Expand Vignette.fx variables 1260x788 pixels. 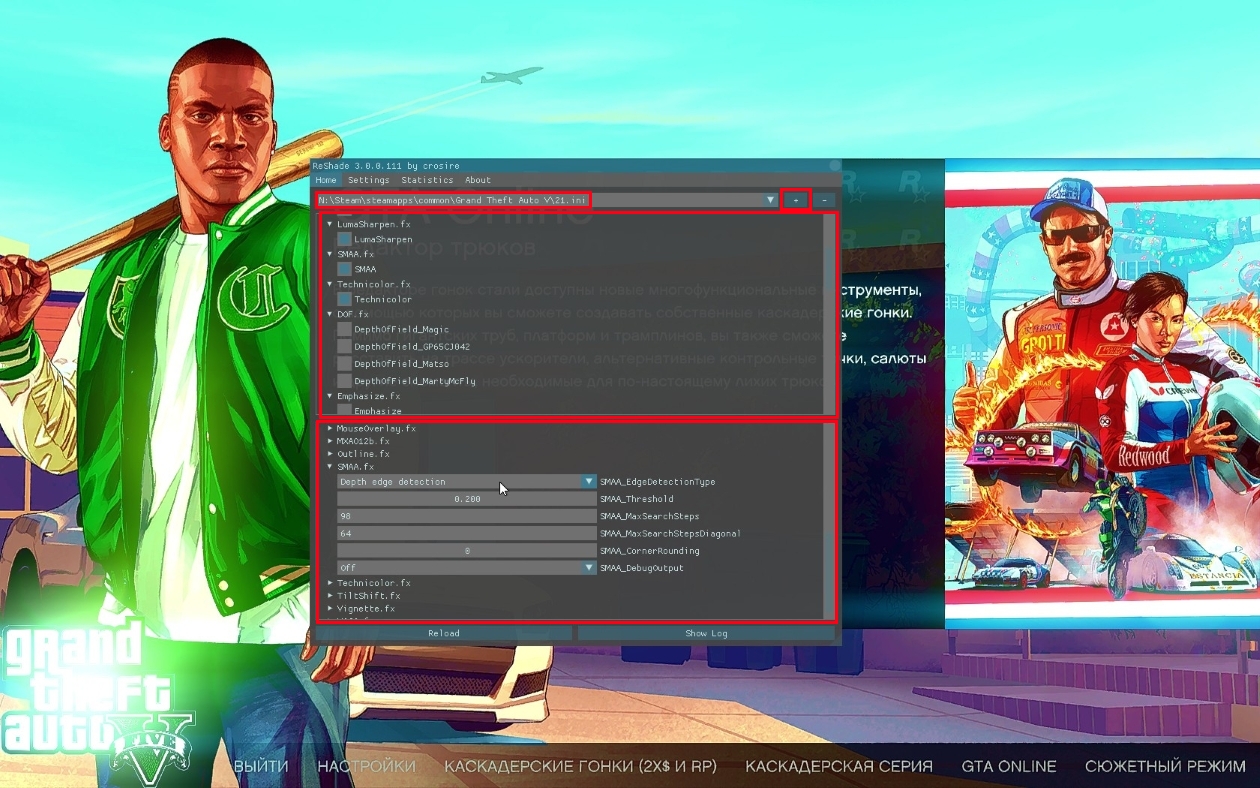click(x=330, y=609)
